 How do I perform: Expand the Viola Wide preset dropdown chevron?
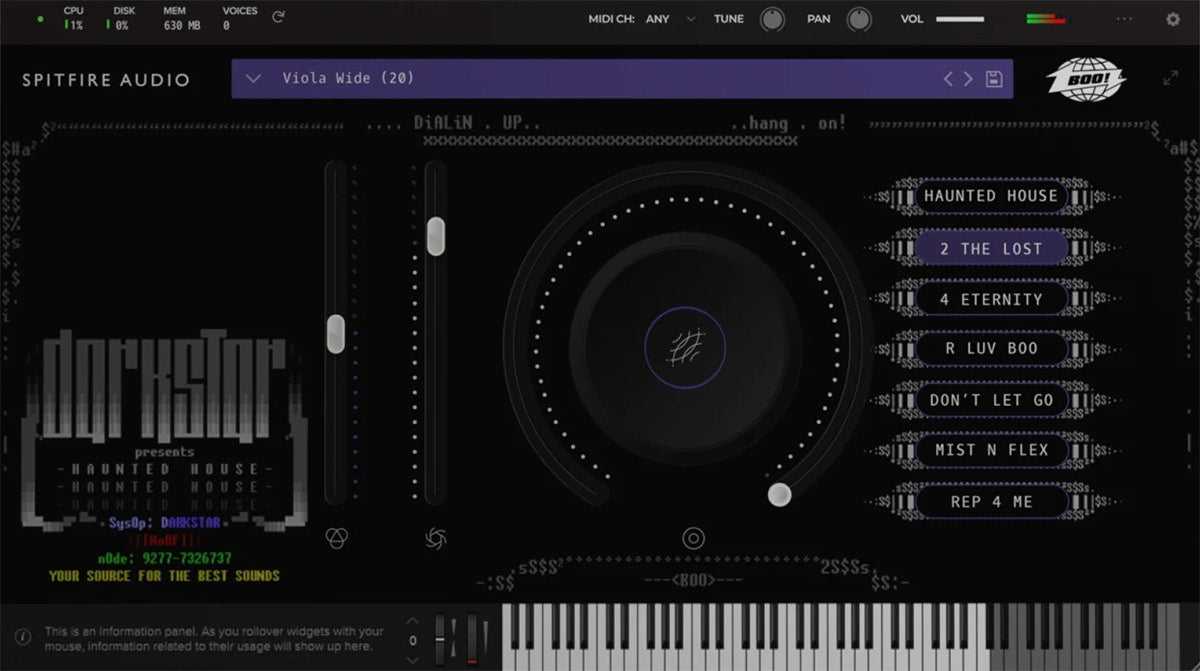pos(253,79)
